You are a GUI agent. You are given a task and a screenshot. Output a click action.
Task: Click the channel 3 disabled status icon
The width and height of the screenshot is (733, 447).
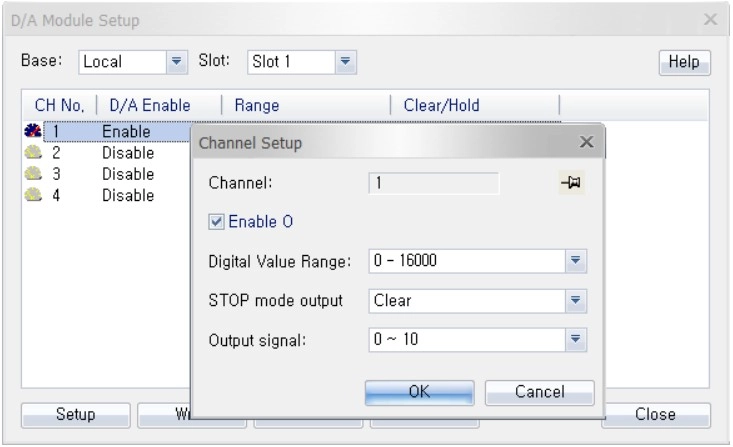[33, 174]
